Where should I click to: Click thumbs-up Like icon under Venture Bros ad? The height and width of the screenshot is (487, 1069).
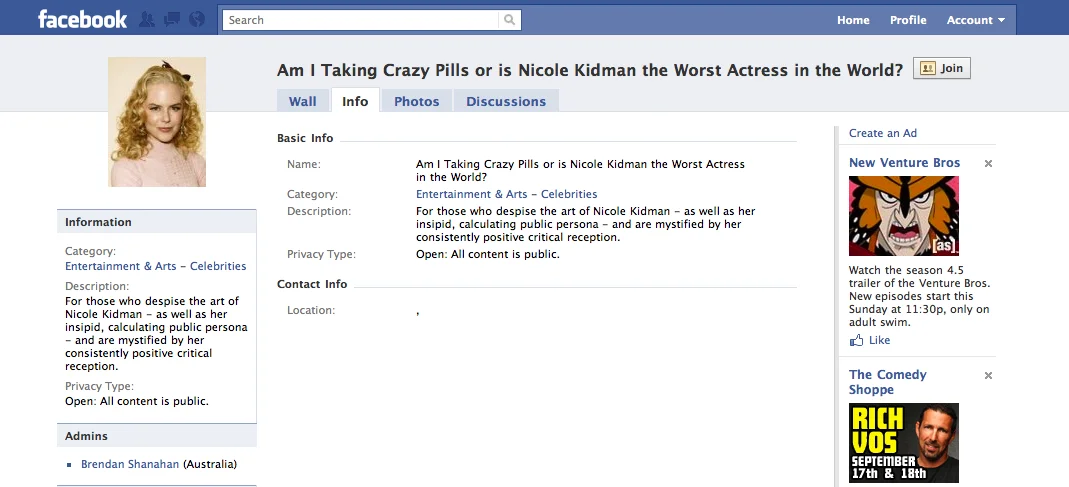(856, 340)
